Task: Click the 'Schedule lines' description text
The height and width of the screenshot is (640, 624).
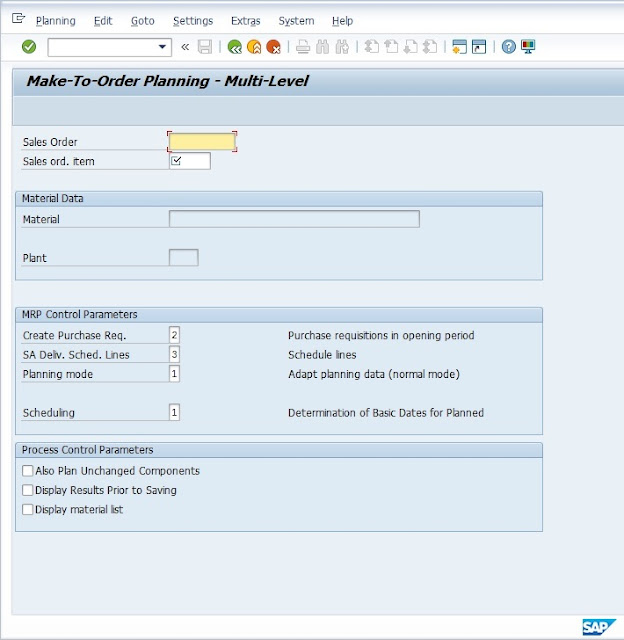Action: tap(322, 355)
